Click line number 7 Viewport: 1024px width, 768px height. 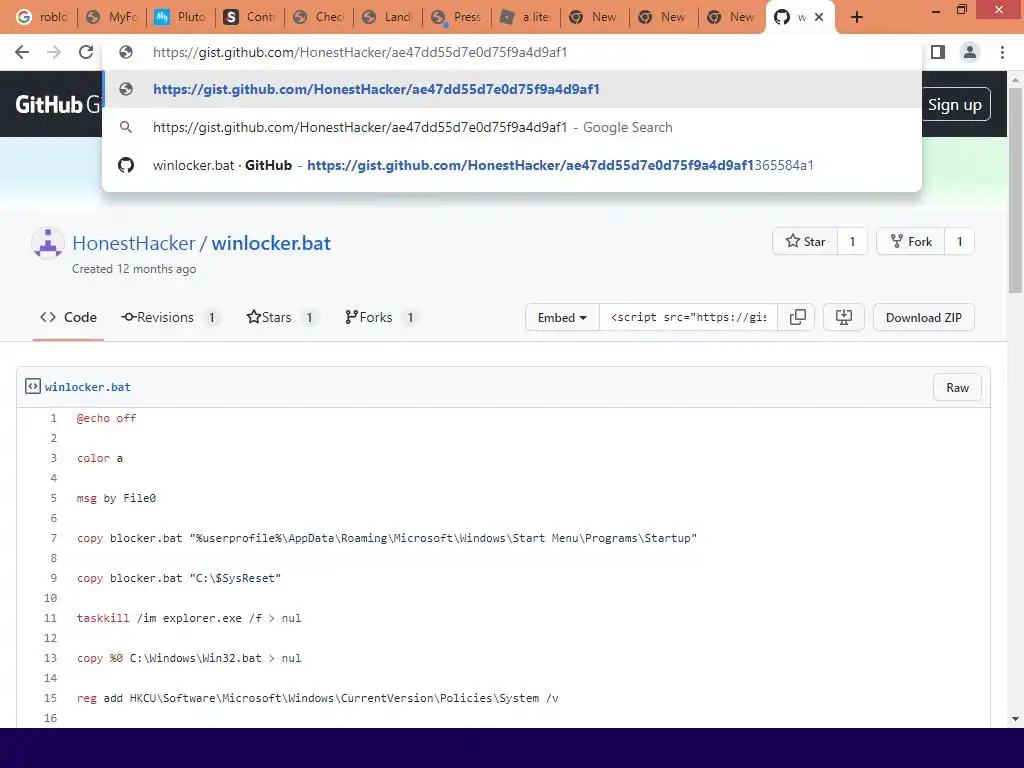coord(54,538)
